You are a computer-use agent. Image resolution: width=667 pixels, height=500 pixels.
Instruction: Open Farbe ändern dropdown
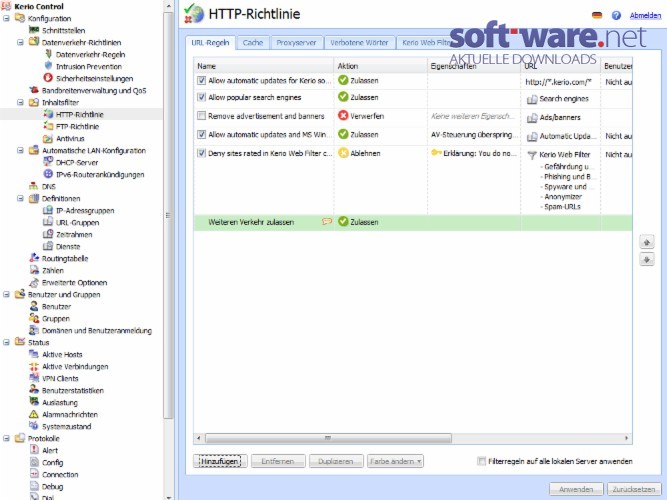[x=395, y=461]
